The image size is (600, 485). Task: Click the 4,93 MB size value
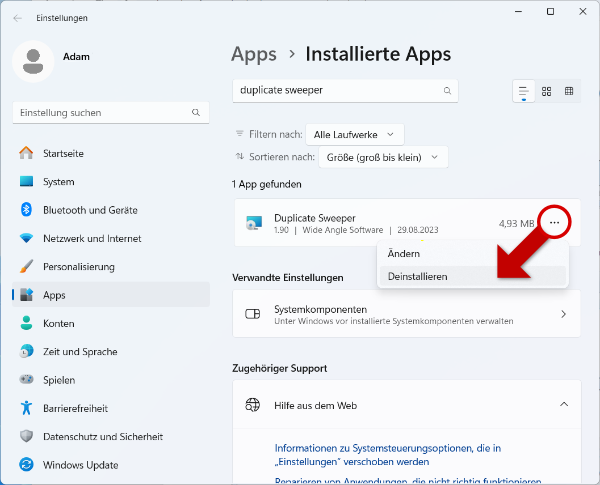click(x=517, y=223)
